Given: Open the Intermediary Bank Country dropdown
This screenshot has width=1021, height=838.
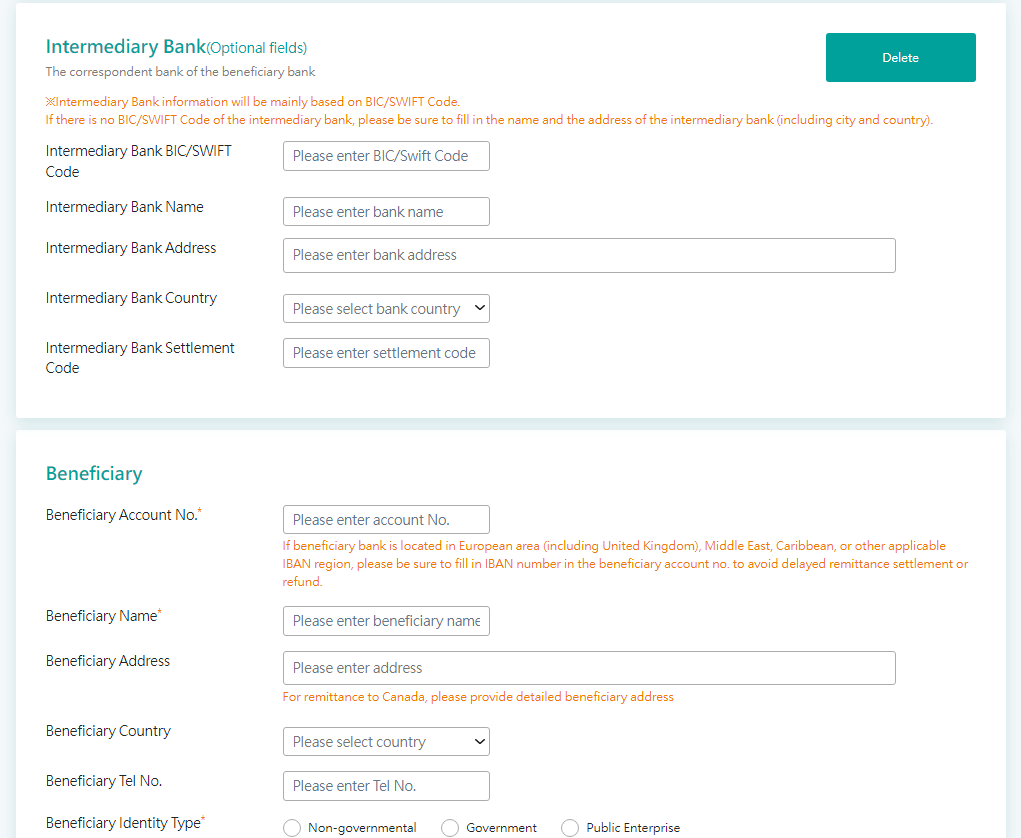Looking at the screenshot, I should point(386,309).
